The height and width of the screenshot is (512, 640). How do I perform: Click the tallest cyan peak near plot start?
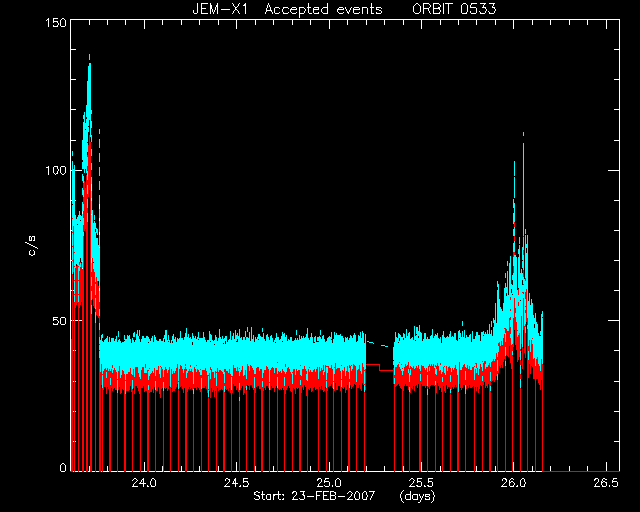(x=89, y=57)
